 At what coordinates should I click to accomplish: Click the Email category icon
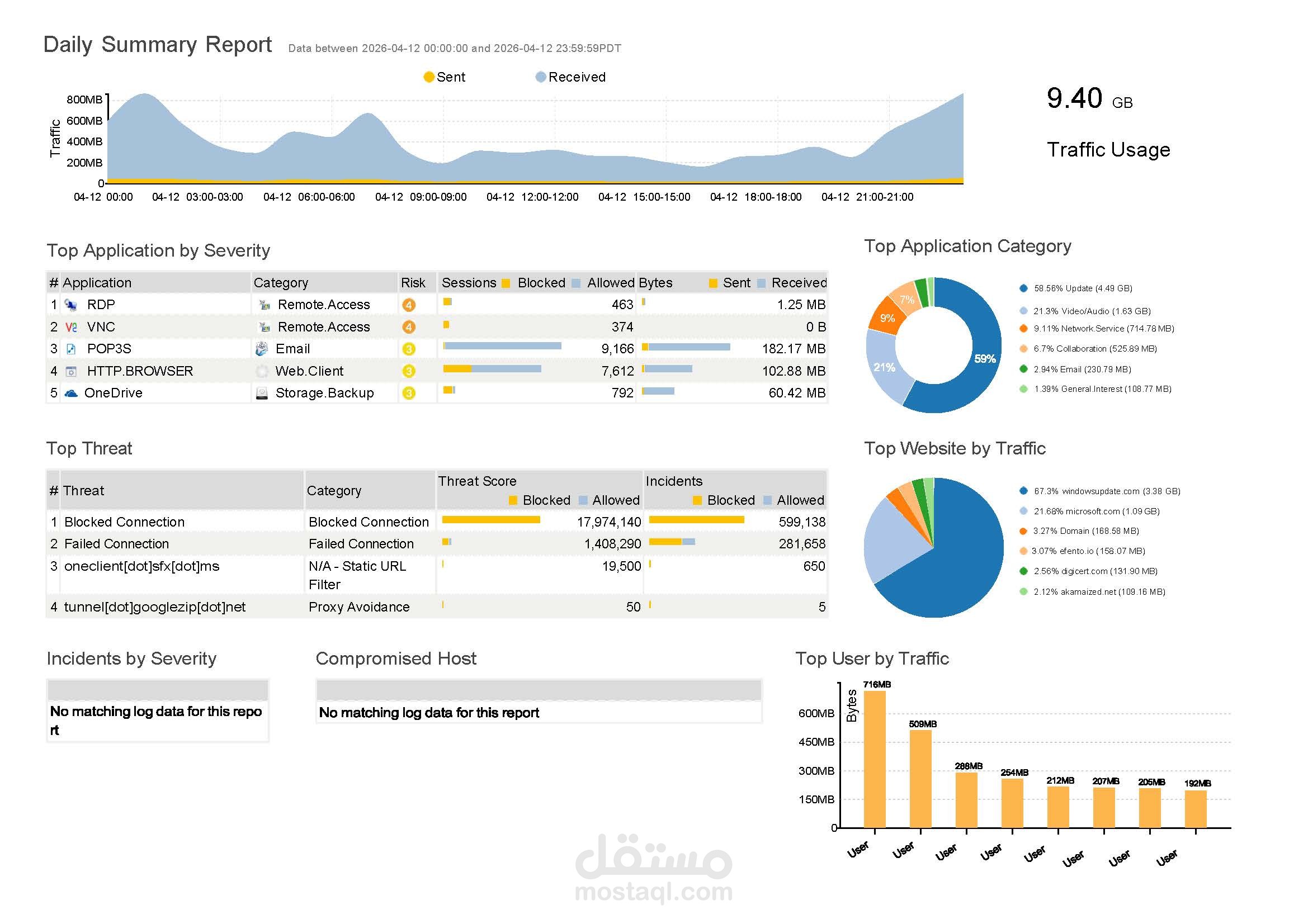click(262, 349)
